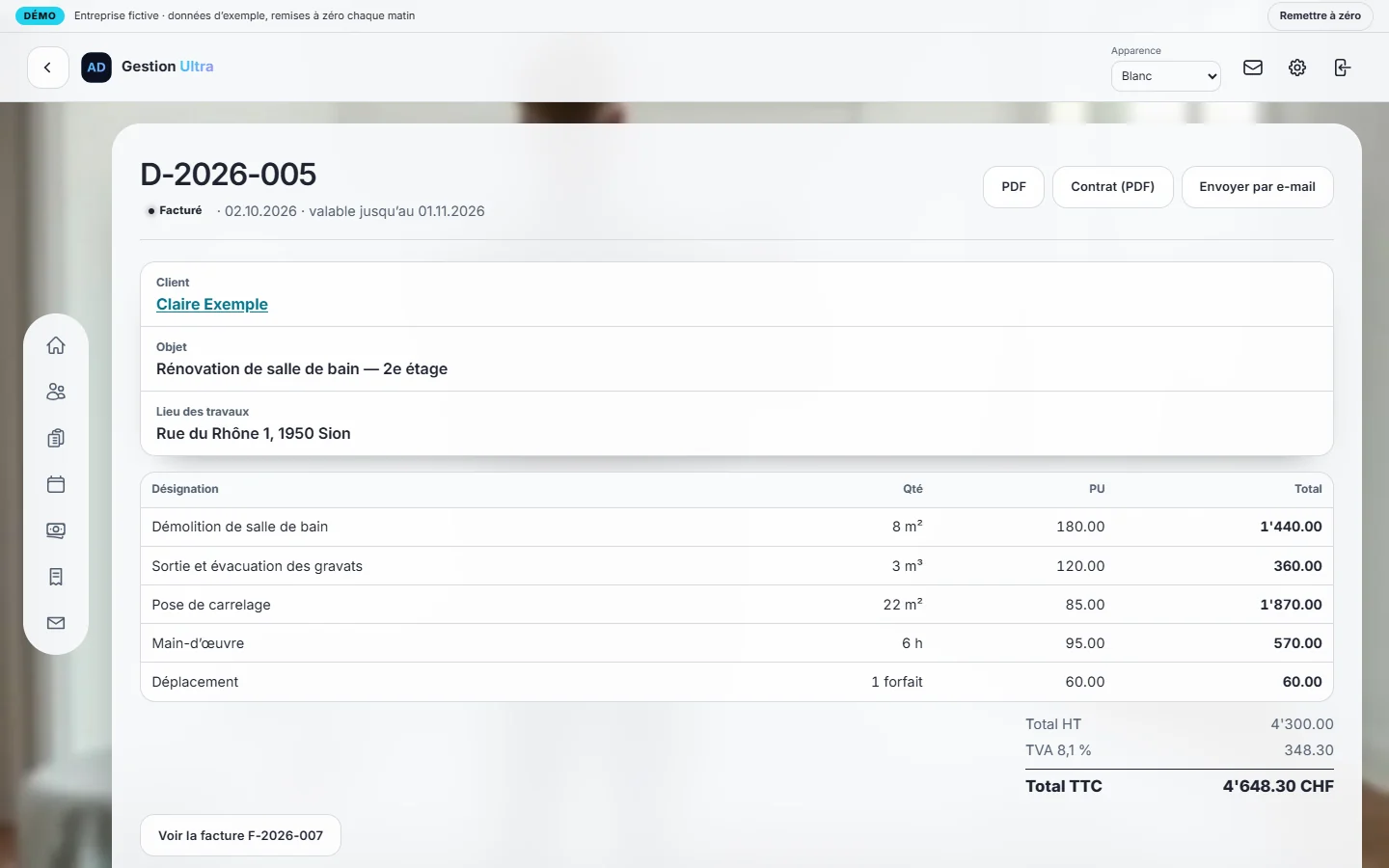
Task: Open the invoices receipt icon in the sidebar
Action: [x=56, y=577]
